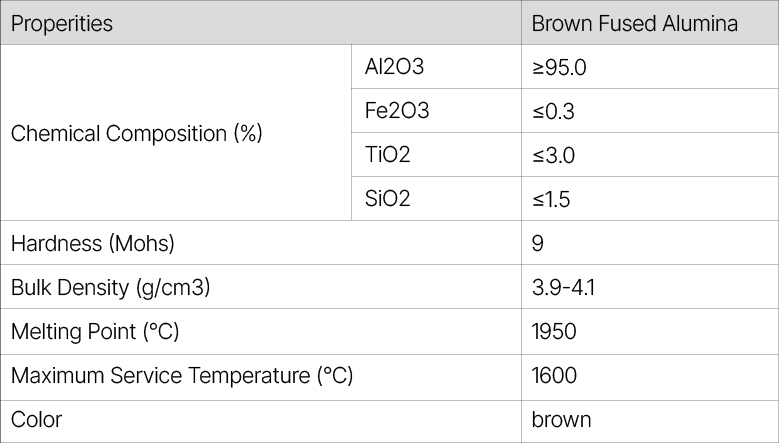The image size is (779, 443).
Task: Click the hardness value 9
Action: [x=538, y=243]
